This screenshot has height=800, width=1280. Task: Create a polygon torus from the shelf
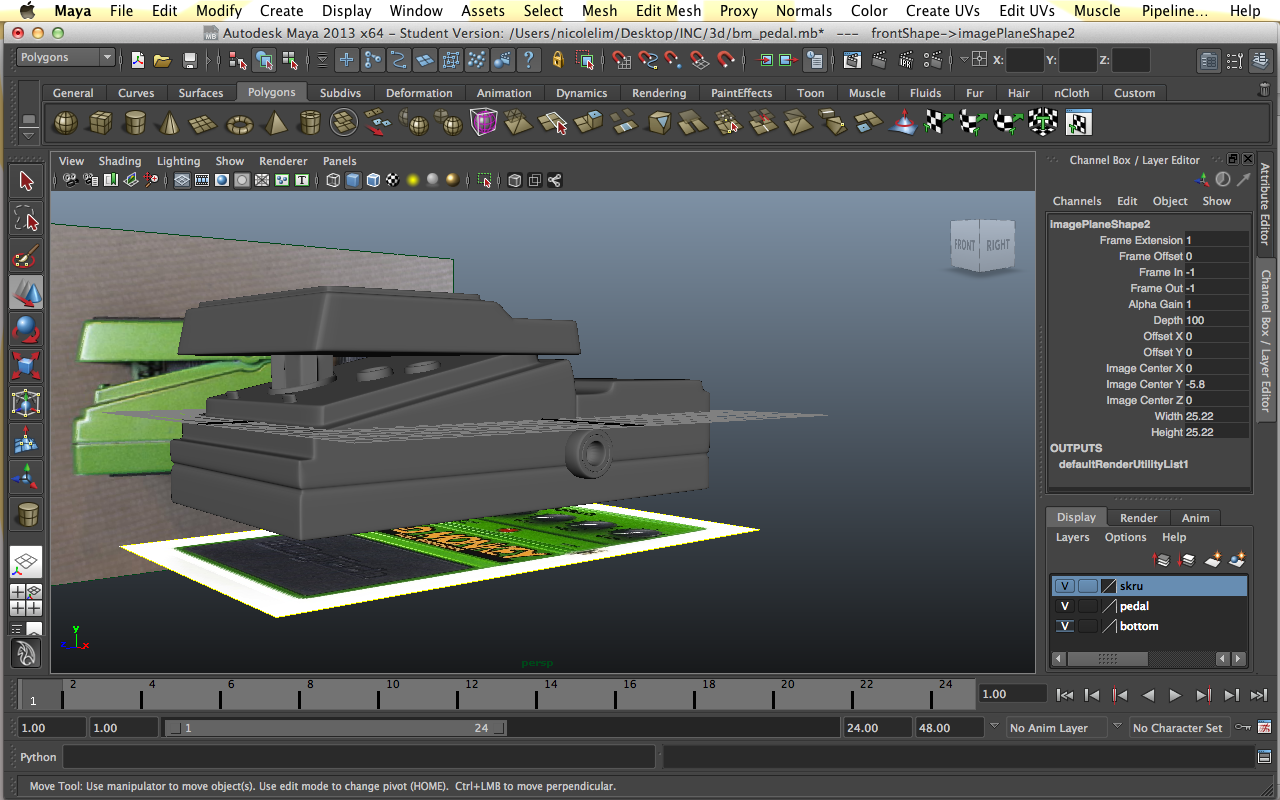pos(239,123)
